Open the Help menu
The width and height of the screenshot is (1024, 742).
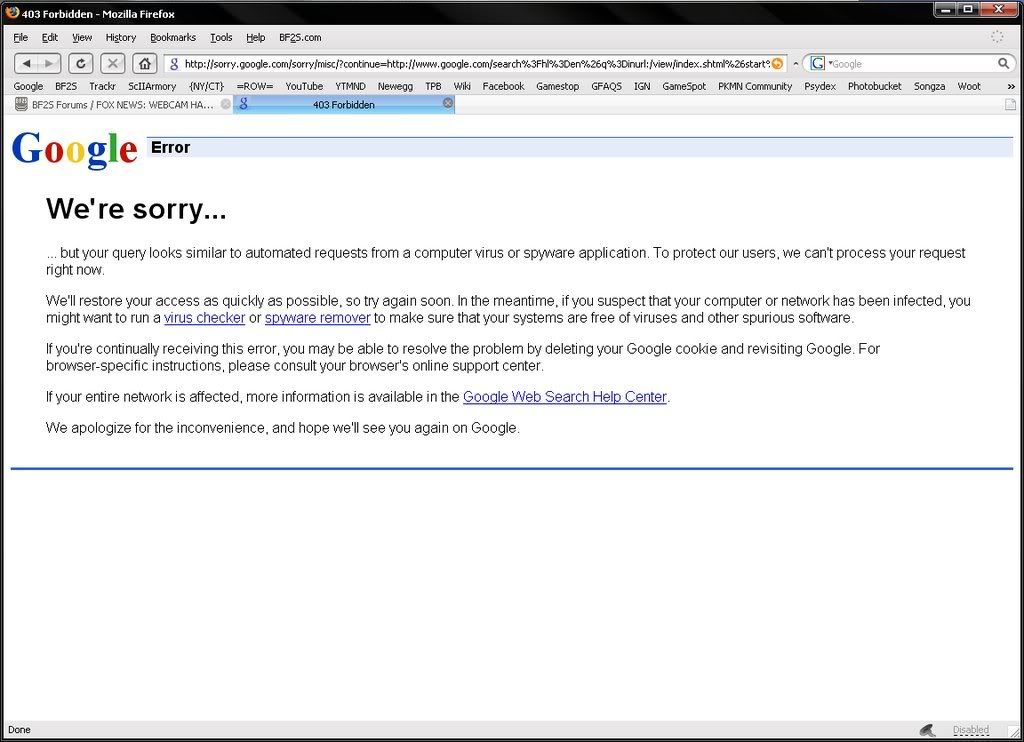tap(255, 37)
